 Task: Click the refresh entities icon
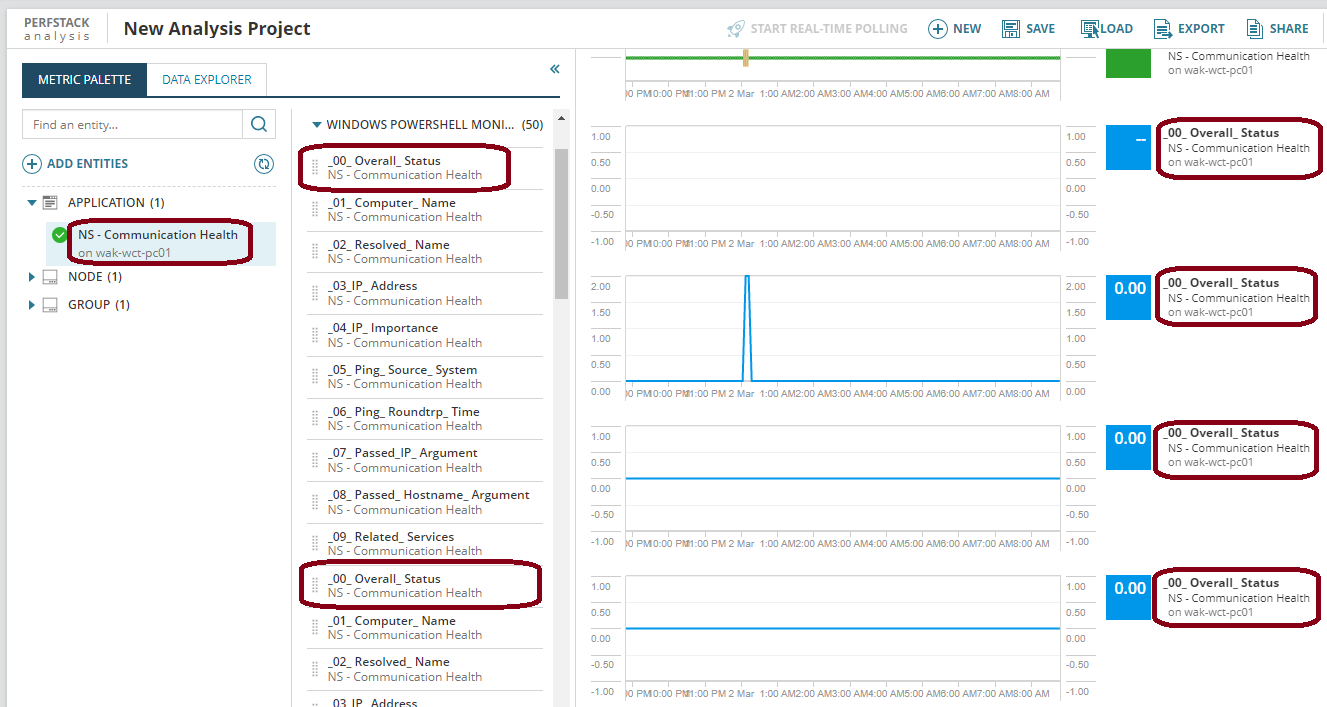264,164
